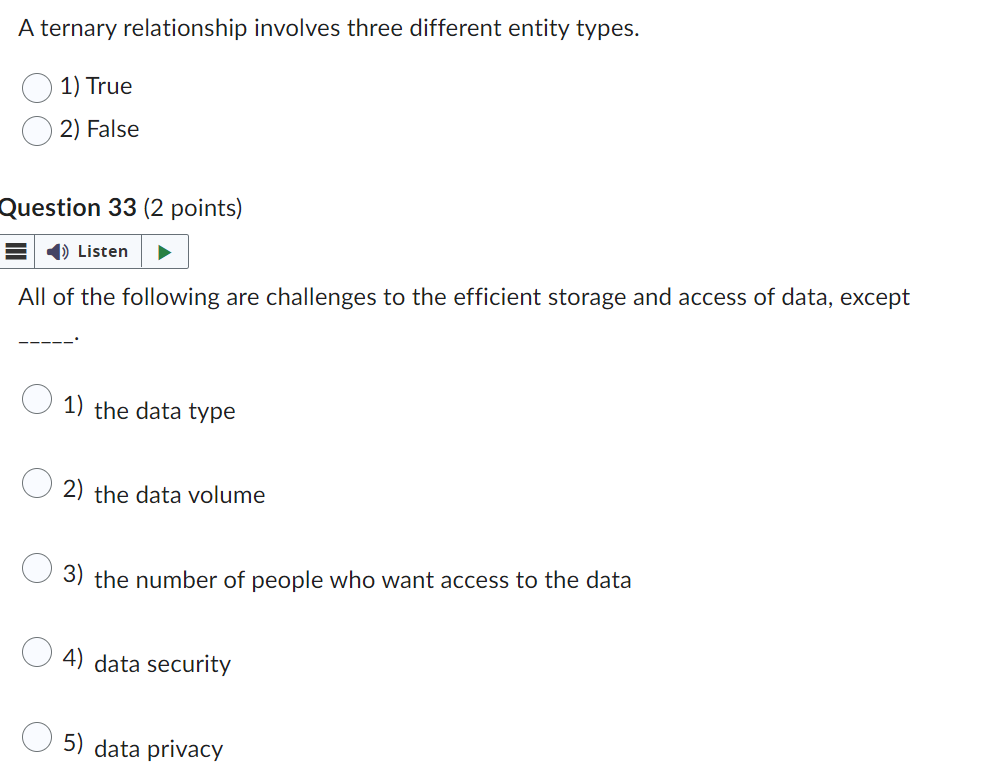Click the Listen button to hear the question
The image size is (983, 769).
(x=90, y=251)
